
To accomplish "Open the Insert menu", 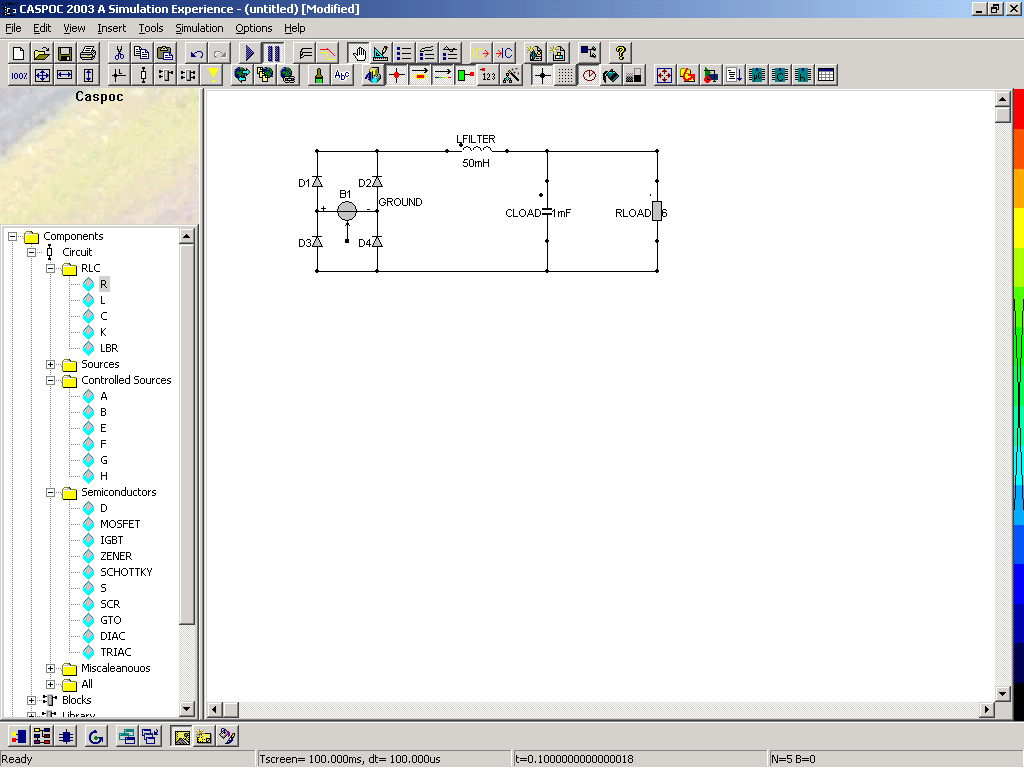I will (112, 28).
